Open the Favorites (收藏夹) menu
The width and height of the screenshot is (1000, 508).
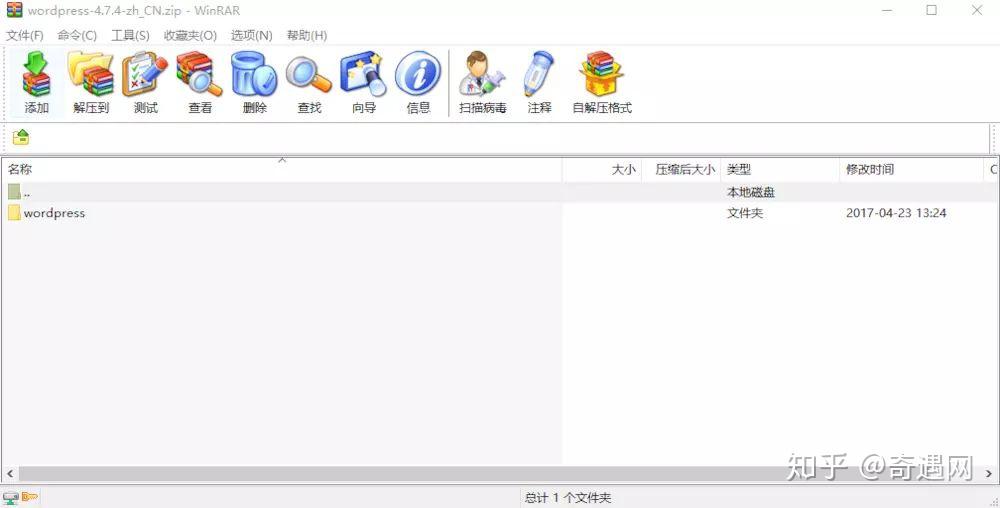click(x=190, y=36)
